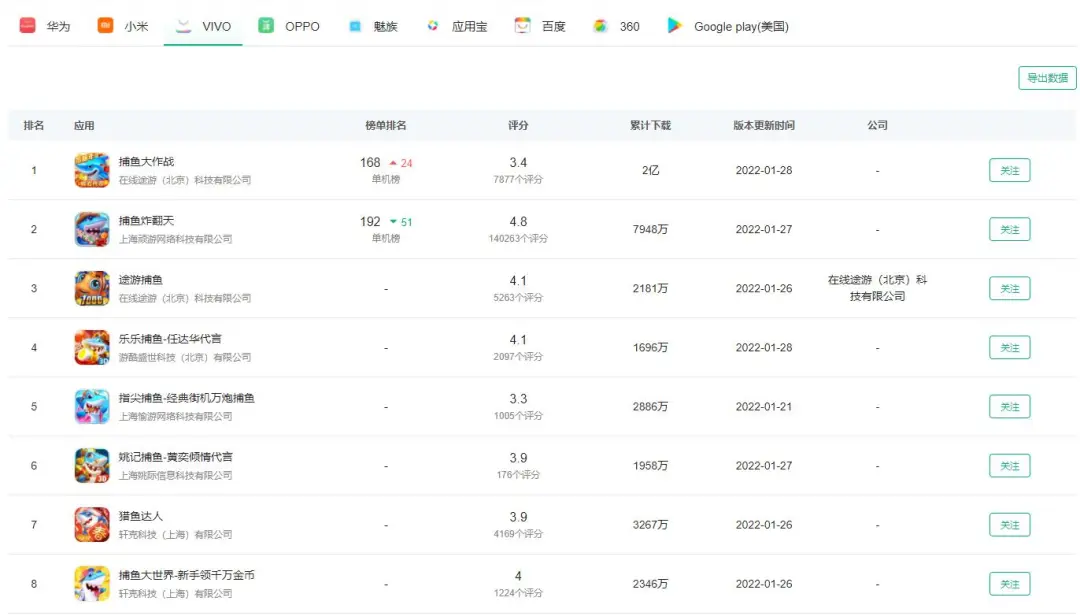
Task: Click the 应用宝 store icon
Action: [x=434, y=25]
